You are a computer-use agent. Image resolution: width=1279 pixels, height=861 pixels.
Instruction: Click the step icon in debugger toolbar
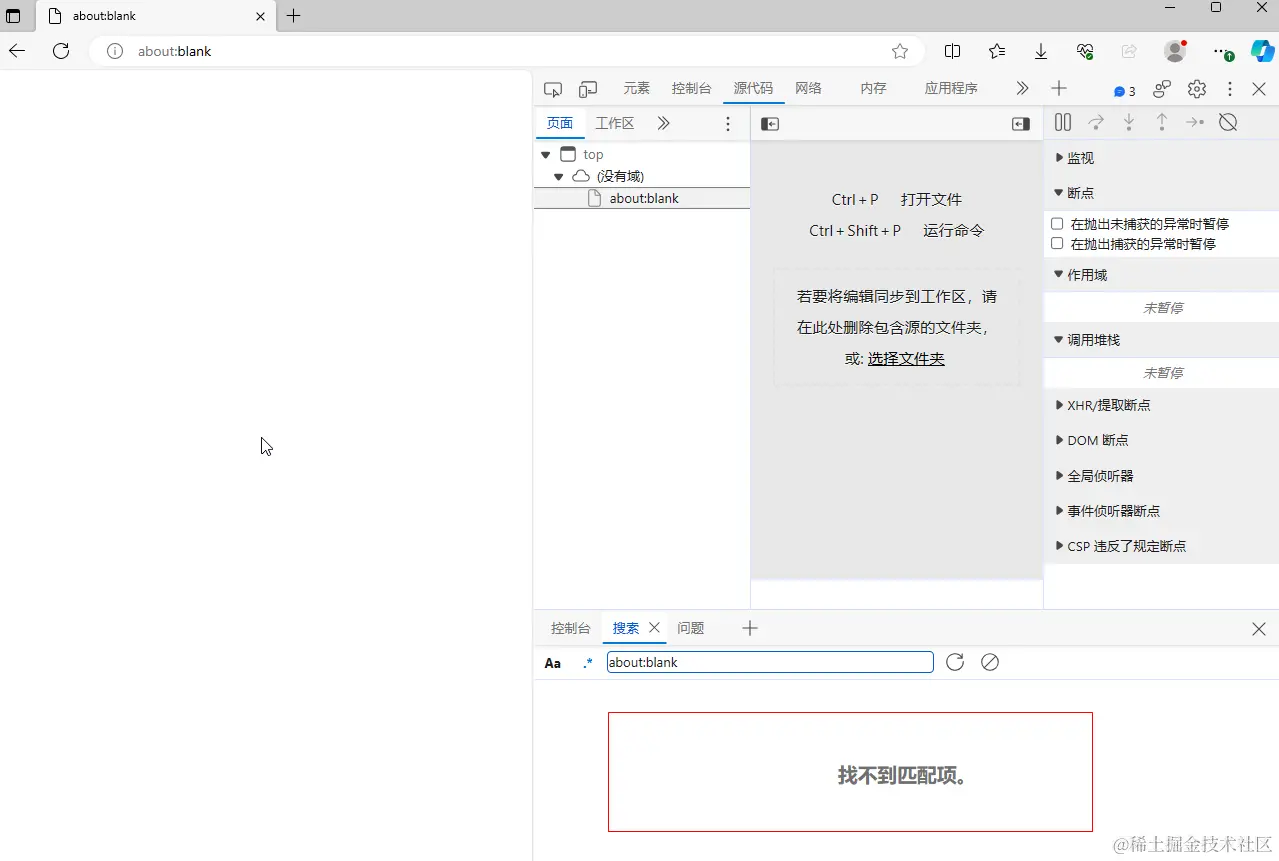(1195, 122)
